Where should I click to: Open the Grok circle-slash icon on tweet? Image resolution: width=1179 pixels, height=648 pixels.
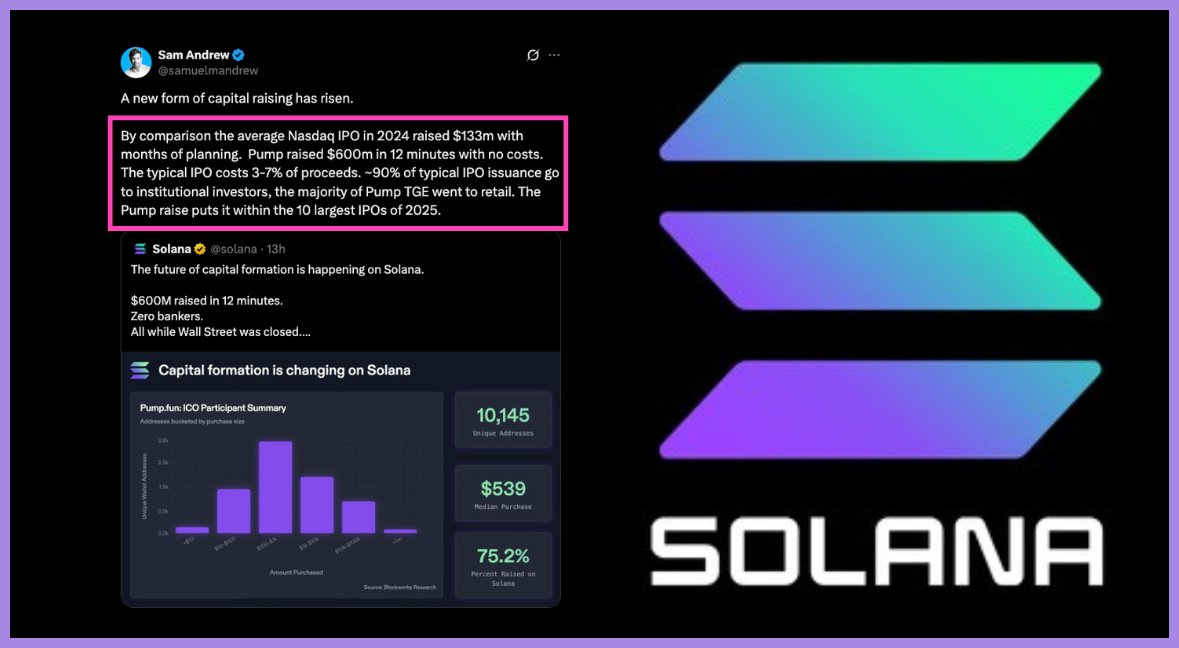532,55
